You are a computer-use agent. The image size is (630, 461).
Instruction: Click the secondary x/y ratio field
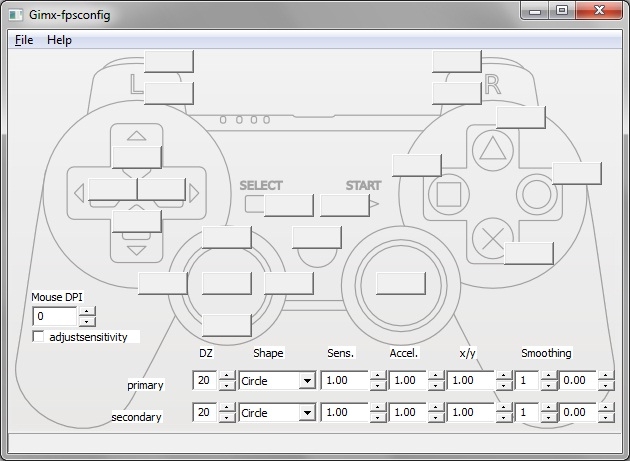click(x=471, y=412)
